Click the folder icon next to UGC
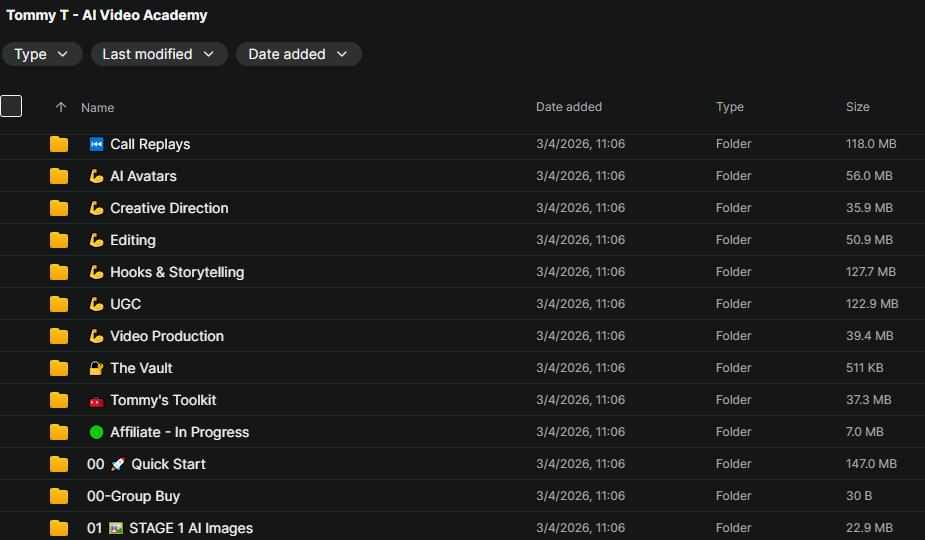 point(59,304)
